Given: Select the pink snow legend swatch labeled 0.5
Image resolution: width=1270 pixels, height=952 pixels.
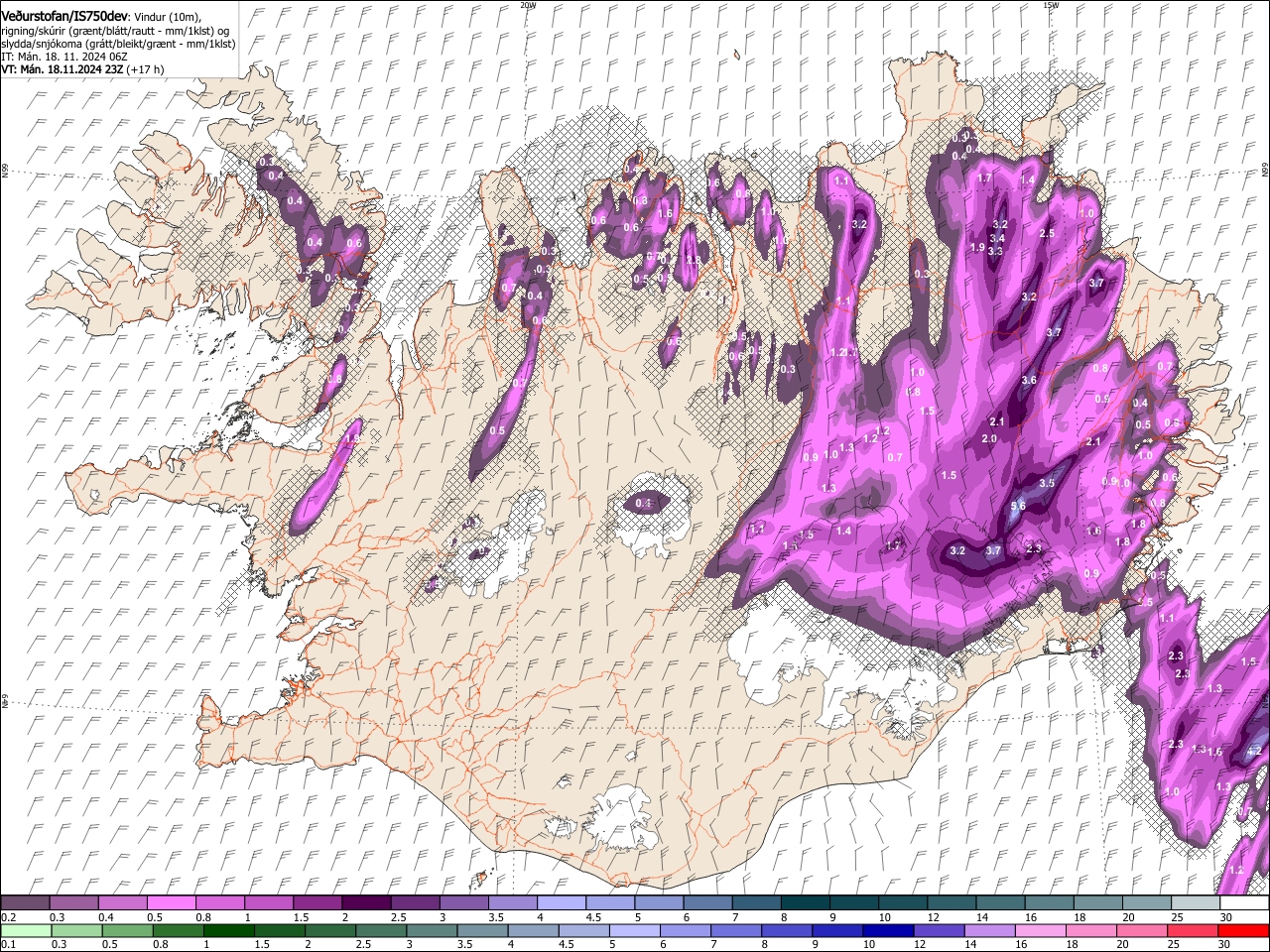Looking at the screenshot, I should pyautogui.click(x=171, y=903).
